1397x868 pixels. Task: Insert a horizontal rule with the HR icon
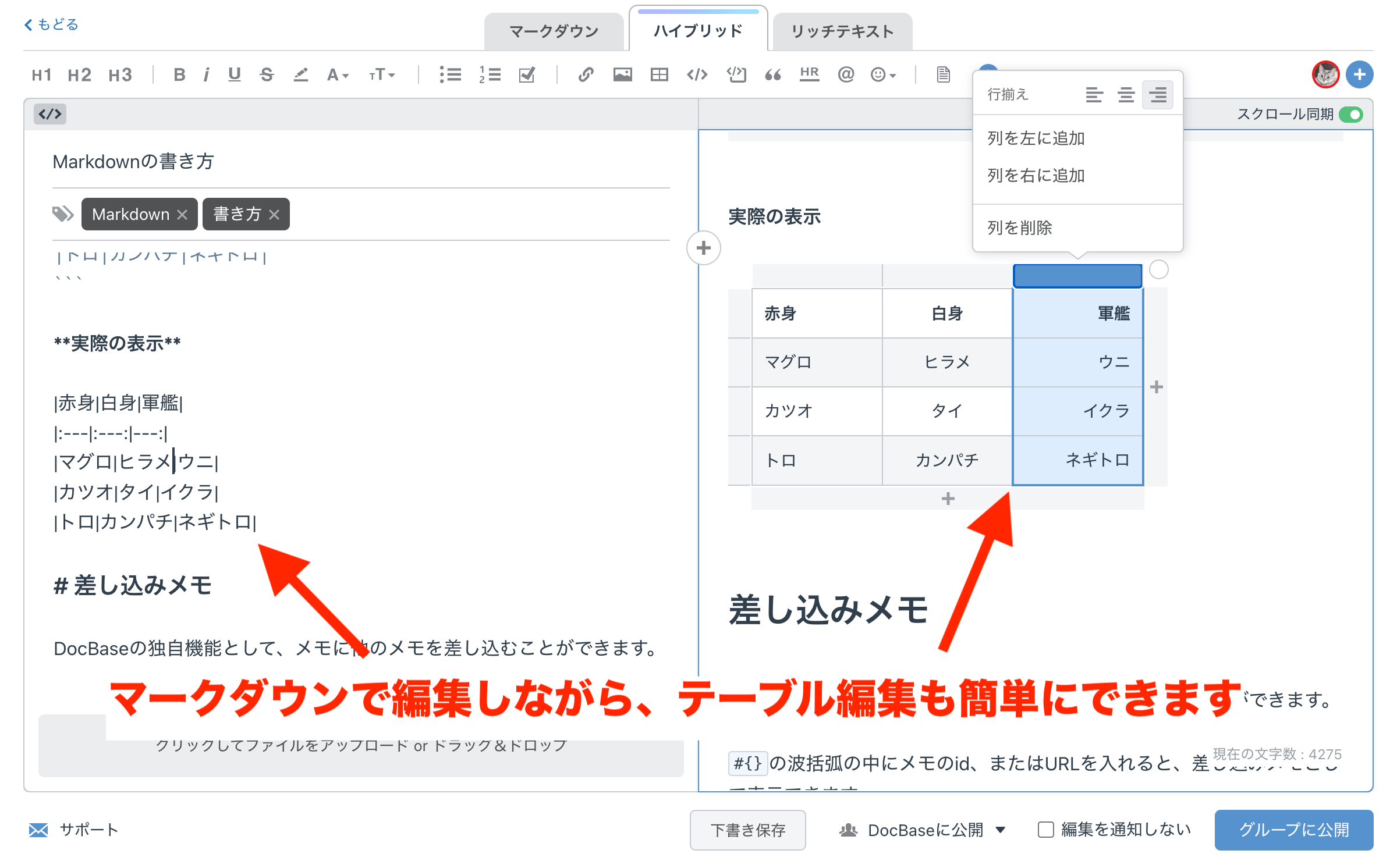pos(809,74)
